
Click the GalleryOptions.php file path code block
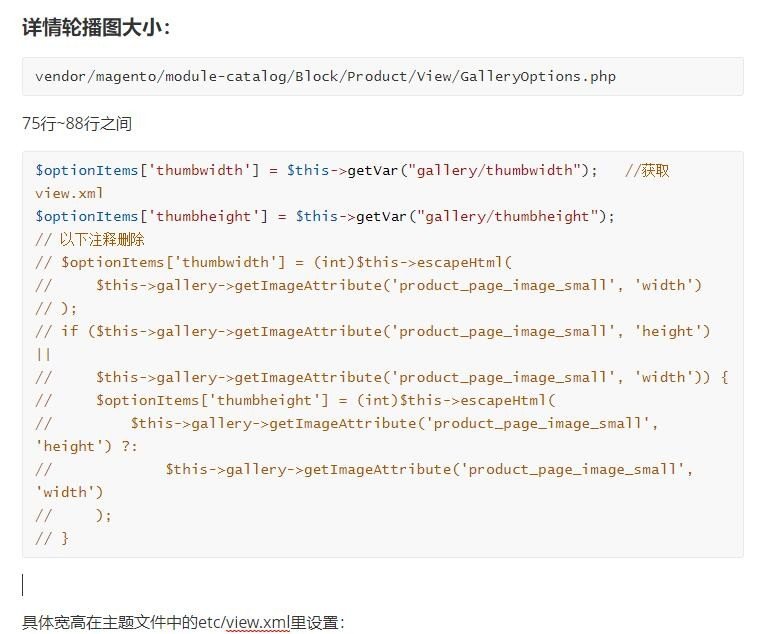[325, 76]
